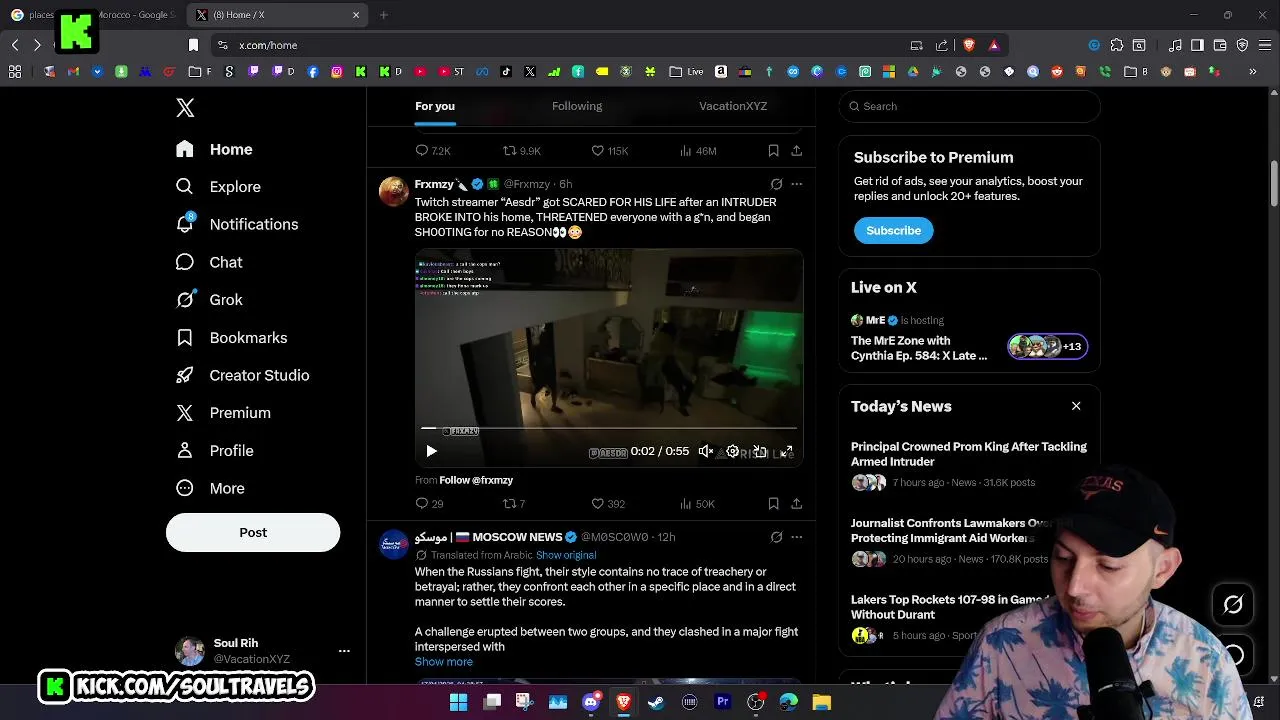Toggle picture-in-picture on Frxmzy video
Screen dimensions: 1280x720
(760, 451)
